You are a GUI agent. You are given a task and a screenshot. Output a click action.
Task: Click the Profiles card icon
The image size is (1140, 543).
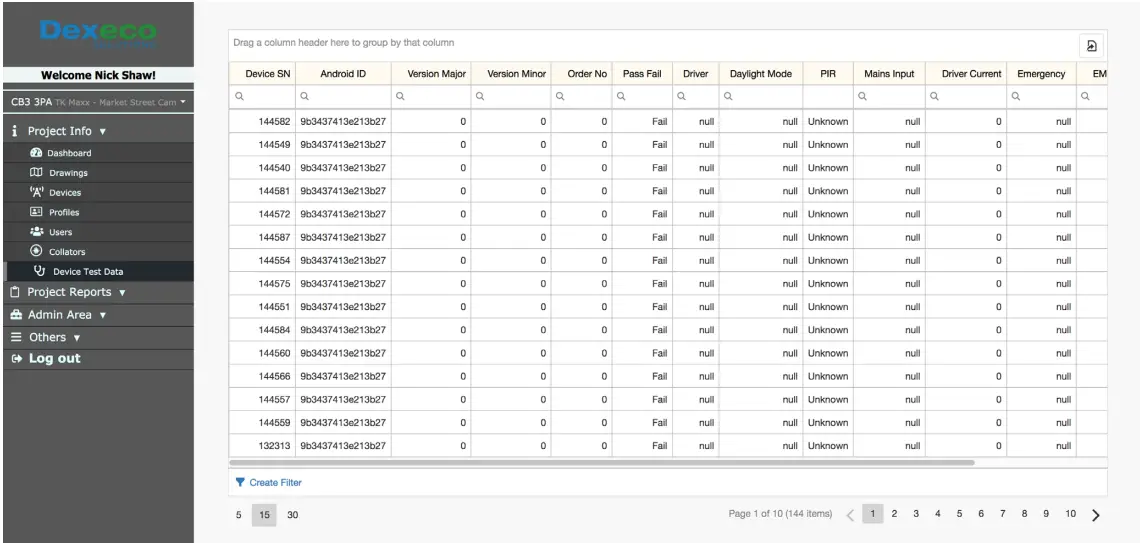(36, 212)
